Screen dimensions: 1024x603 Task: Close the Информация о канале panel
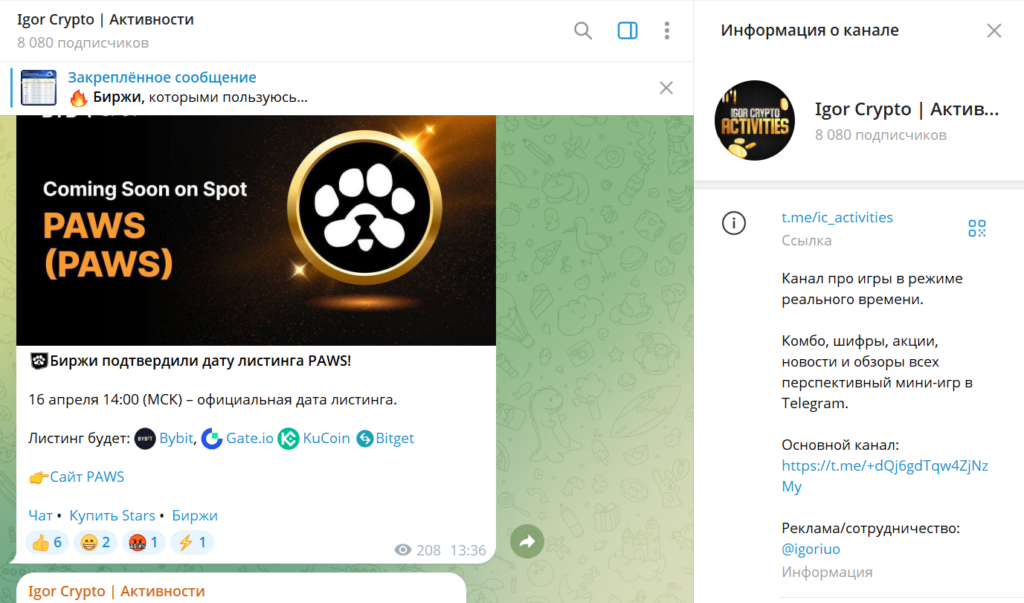(994, 31)
